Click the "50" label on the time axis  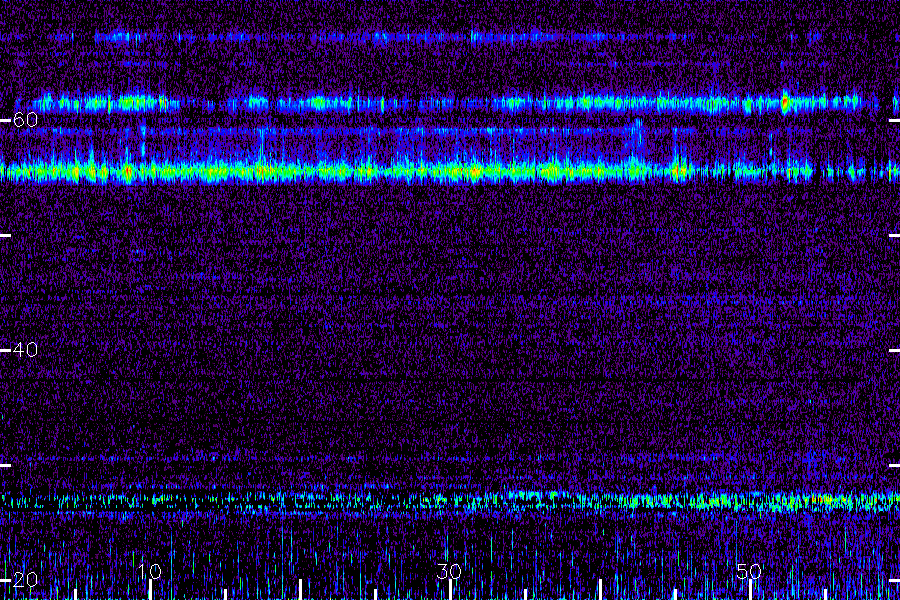click(749, 571)
